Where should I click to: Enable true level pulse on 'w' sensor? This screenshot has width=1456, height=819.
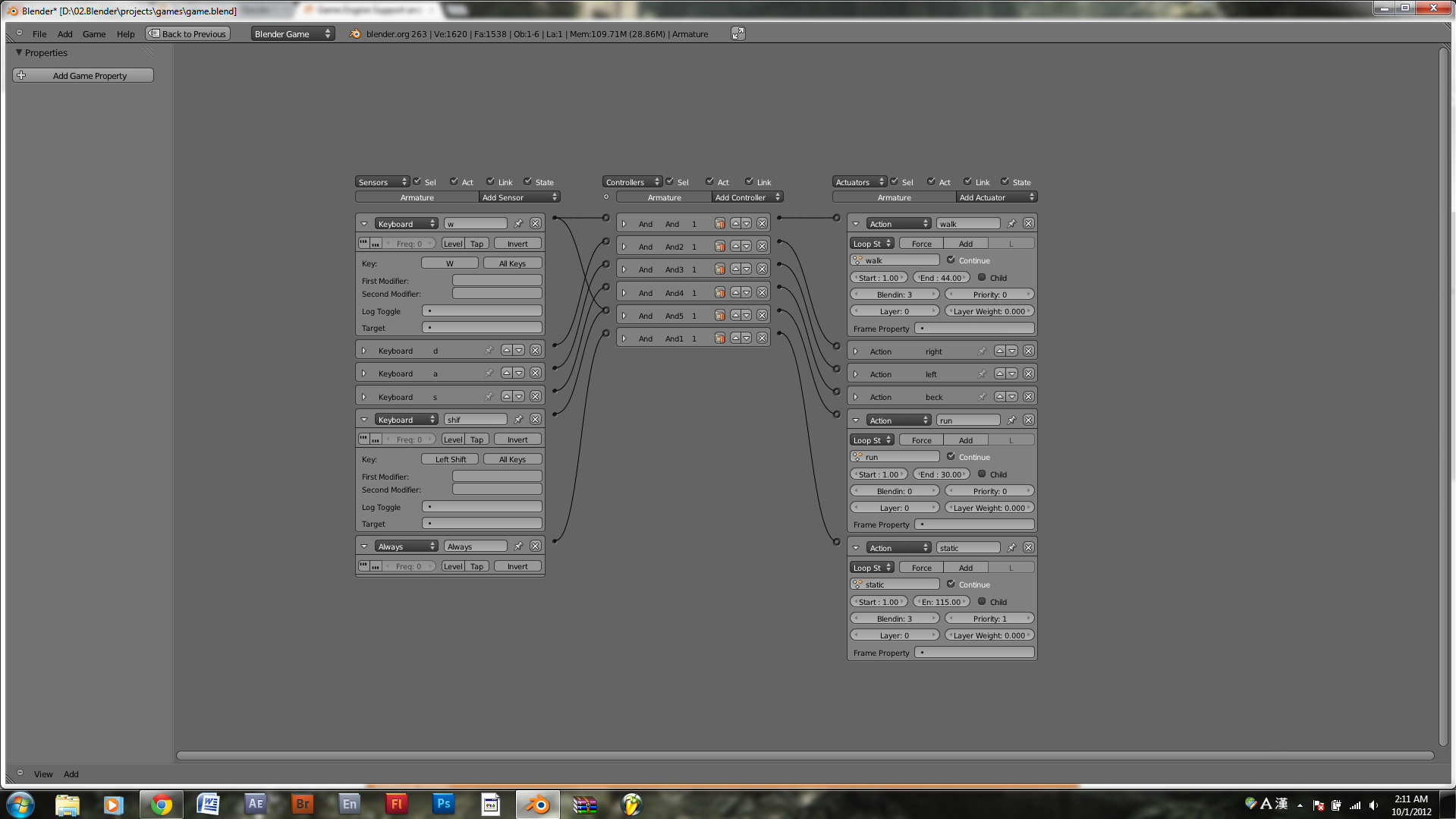click(x=363, y=243)
